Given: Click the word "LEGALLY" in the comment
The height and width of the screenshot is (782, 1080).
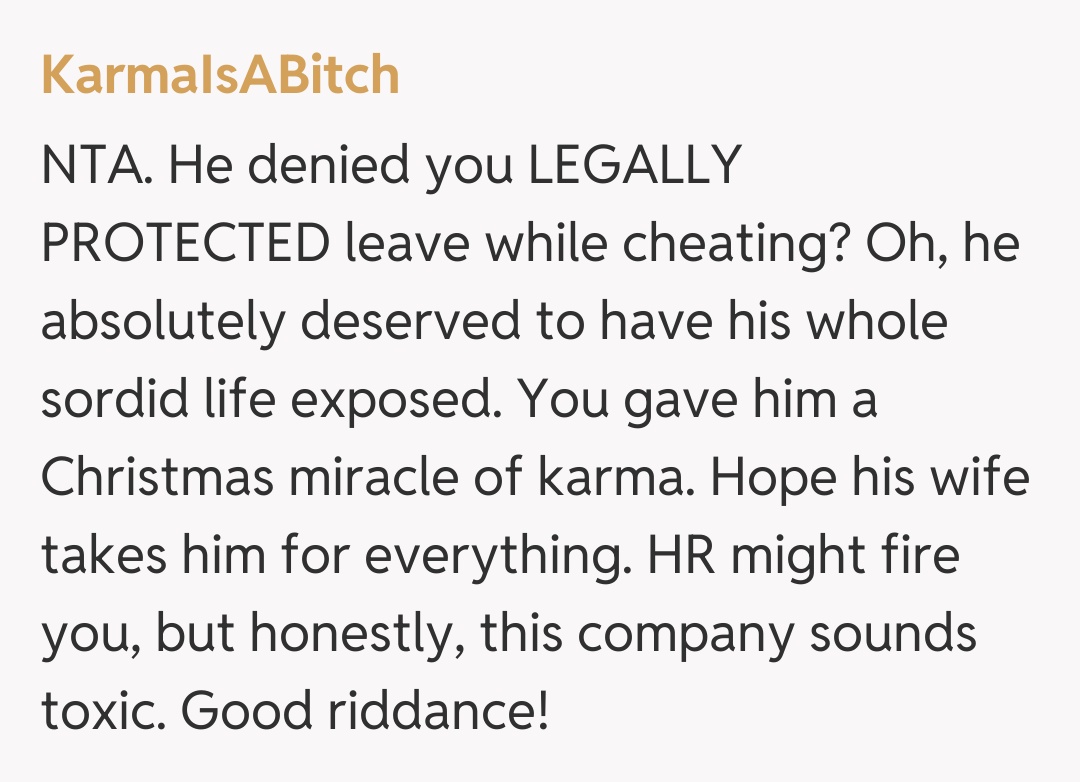Looking at the screenshot, I should coord(633,166).
